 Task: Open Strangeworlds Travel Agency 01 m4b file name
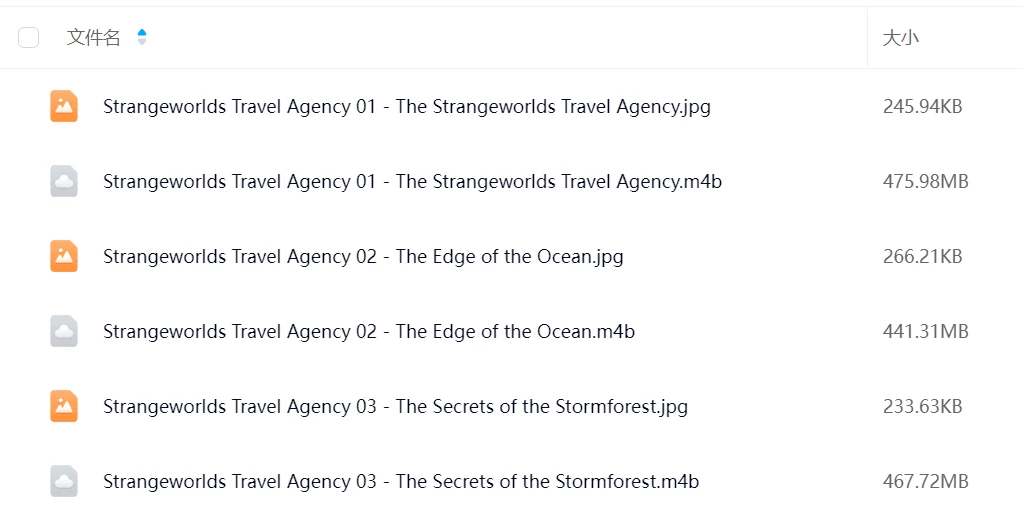(412, 181)
